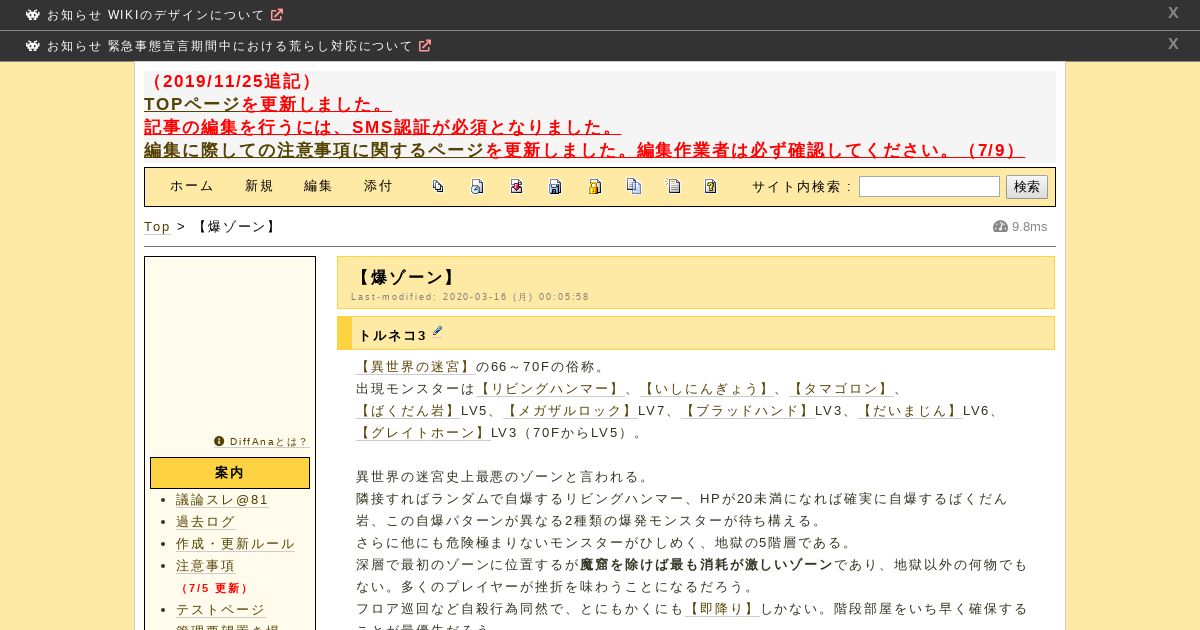The width and height of the screenshot is (1200, 630).
Task: Follow the 【ブラッドハンド】 monster link
Action: tap(748, 411)
